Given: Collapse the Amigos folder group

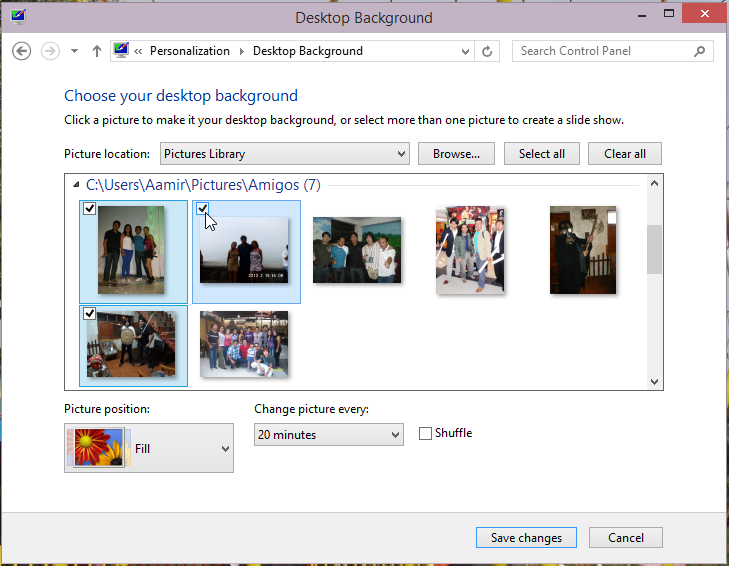Looking at the screenshot, I should (76, 185).
